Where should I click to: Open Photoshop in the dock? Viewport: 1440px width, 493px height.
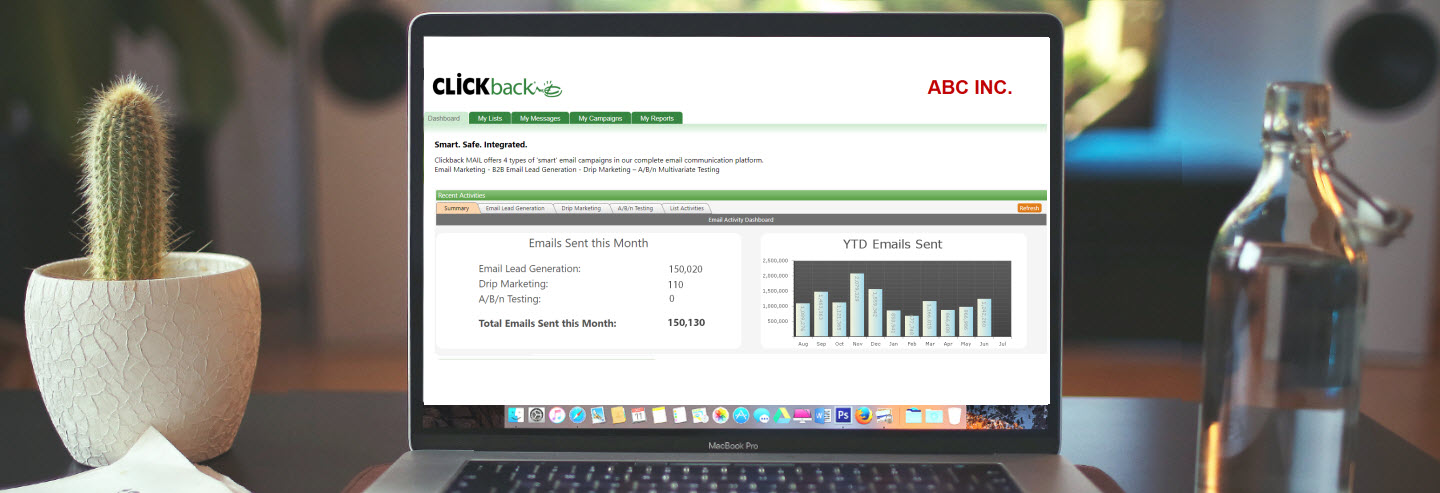point(843,415)
